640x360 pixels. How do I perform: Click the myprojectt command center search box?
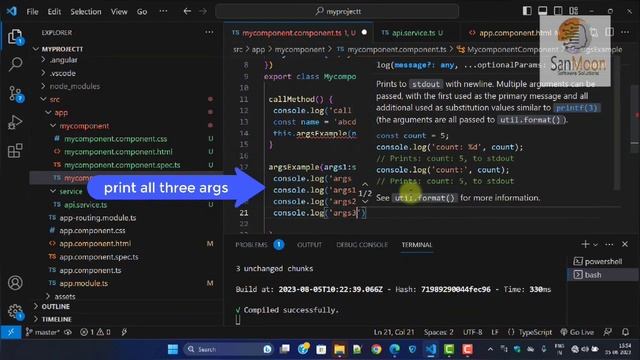tap(337, 11)
